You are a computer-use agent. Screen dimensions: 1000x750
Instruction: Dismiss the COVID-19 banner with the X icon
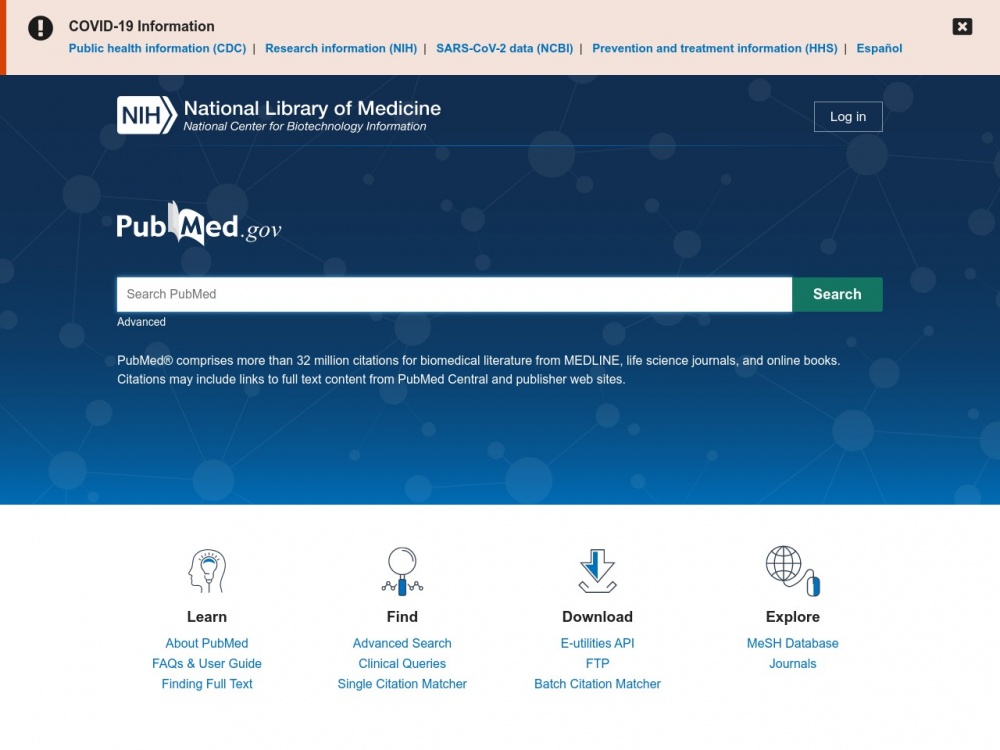click(x=962, y=27)
